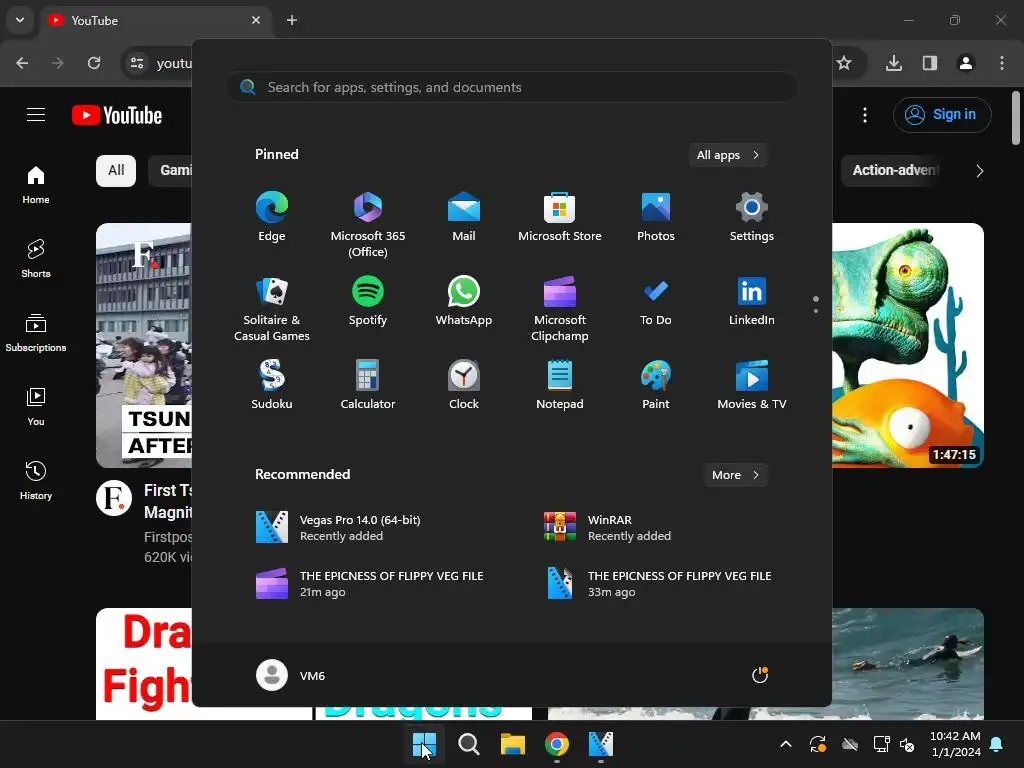Open a new Chrome tab
Viewport: 1024px width, 768px height.
[x=292, y=20]
